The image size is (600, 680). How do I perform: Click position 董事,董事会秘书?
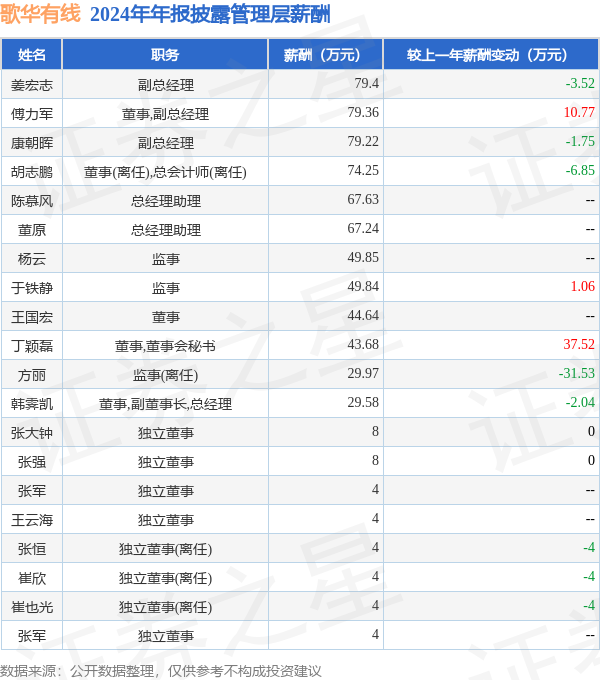[x=165, y=346]
